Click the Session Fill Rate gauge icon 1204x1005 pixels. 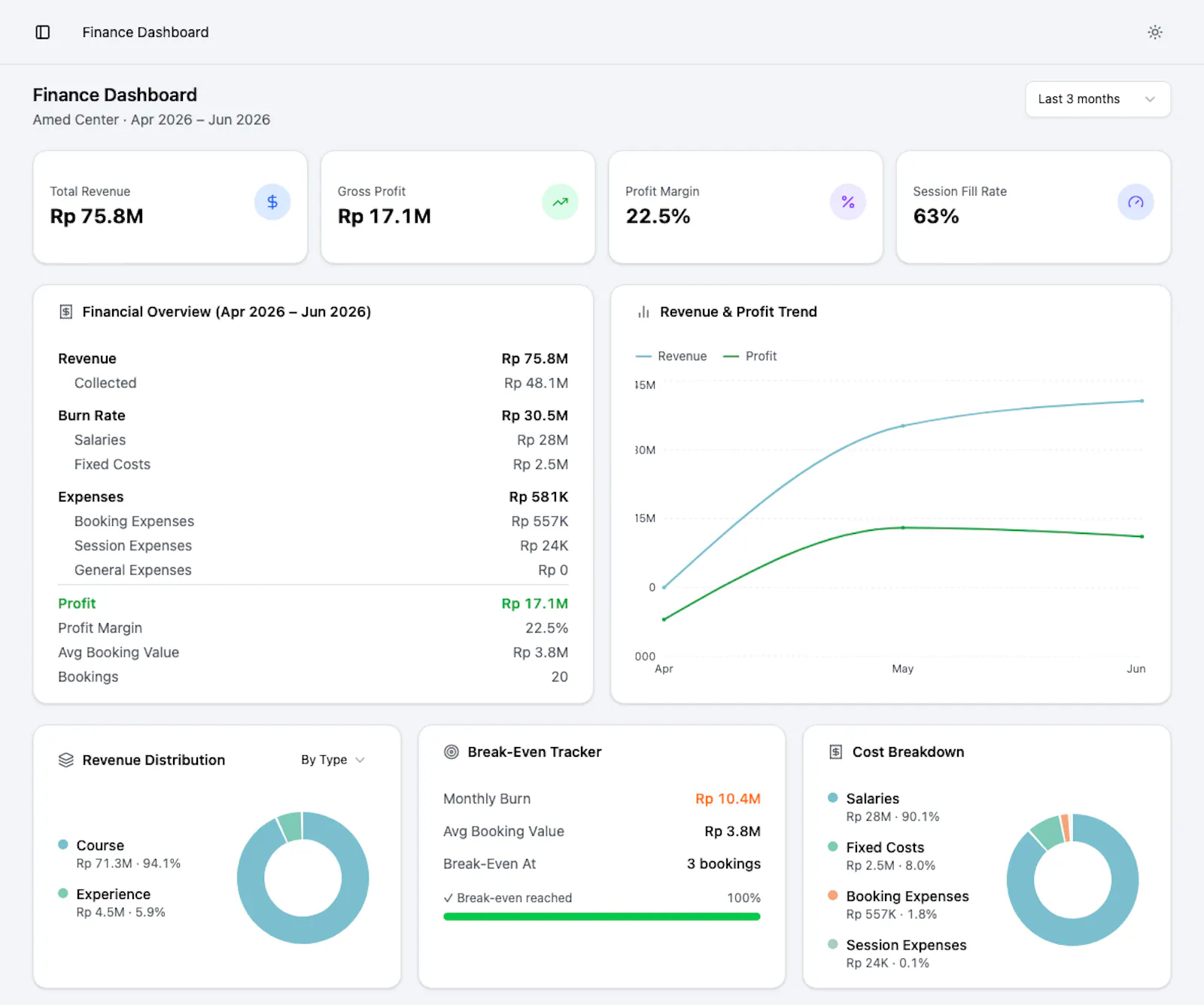coord(1136,202)
